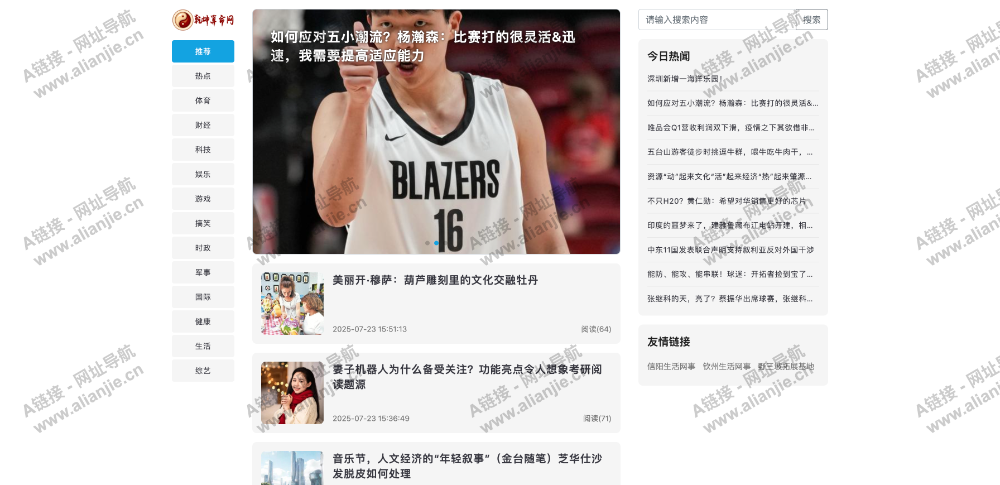The image size is (1000, 485).
Task: Select the active blue carousel dot
Action: point(437,243)
